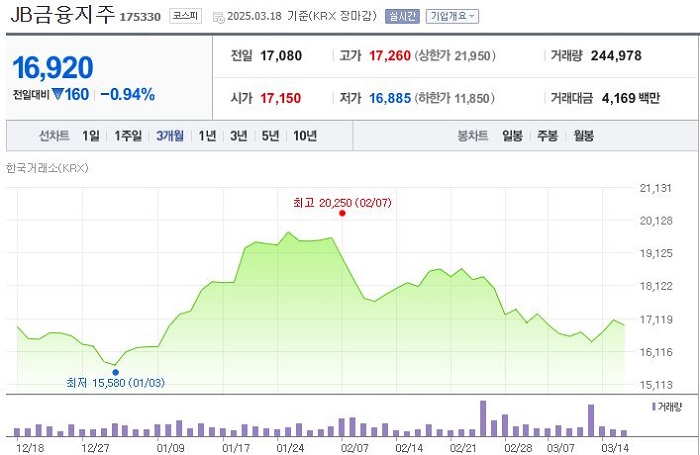Click the 저가 16,885 value

390,98
